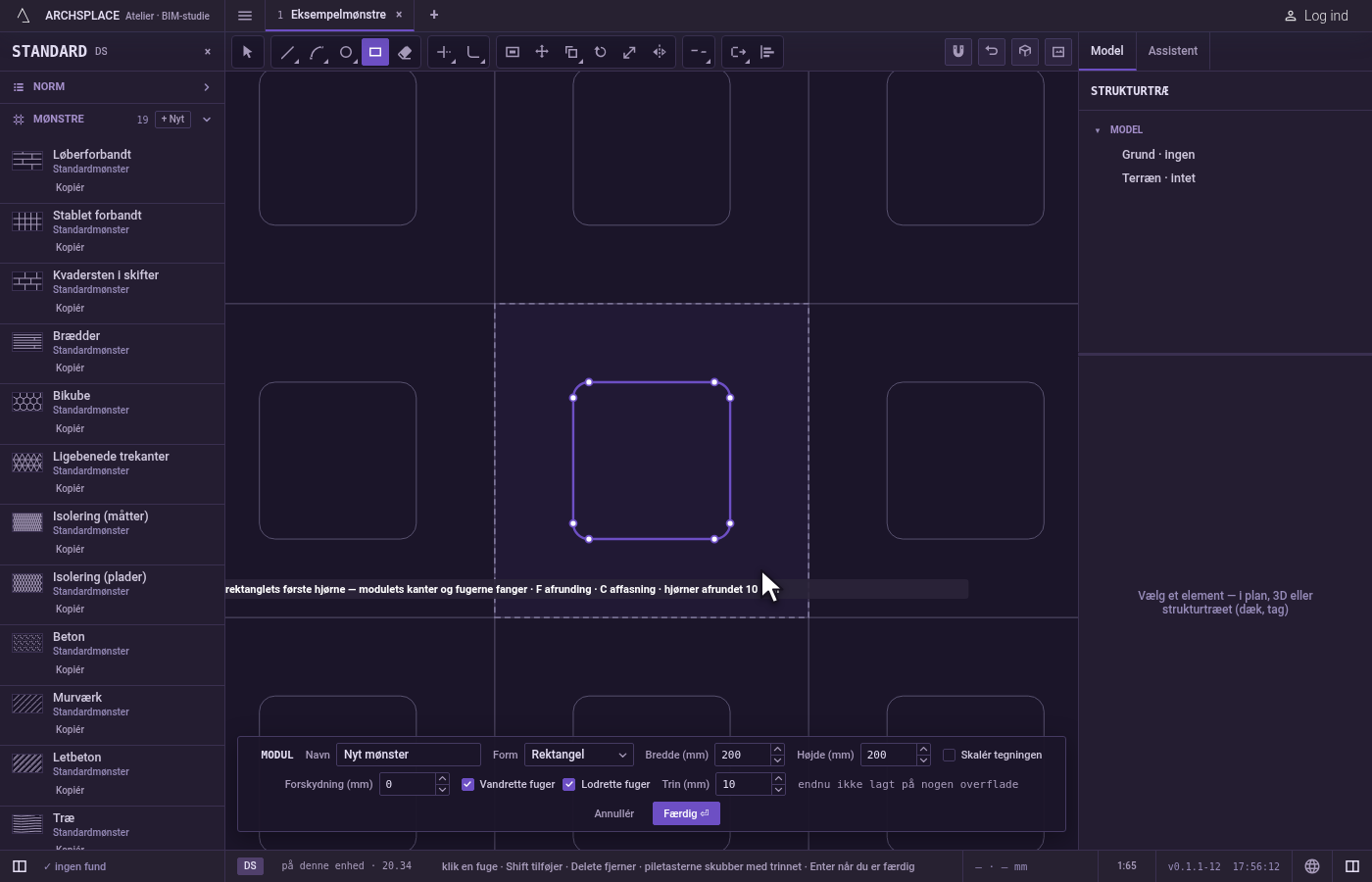Screen dimensions: 1372x882
Task: Uncheck Lodrette fuger
Action: (569, 784)
